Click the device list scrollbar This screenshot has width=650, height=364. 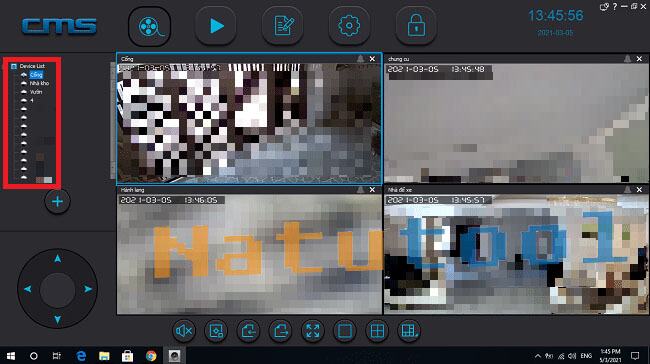tap(112, 120)
